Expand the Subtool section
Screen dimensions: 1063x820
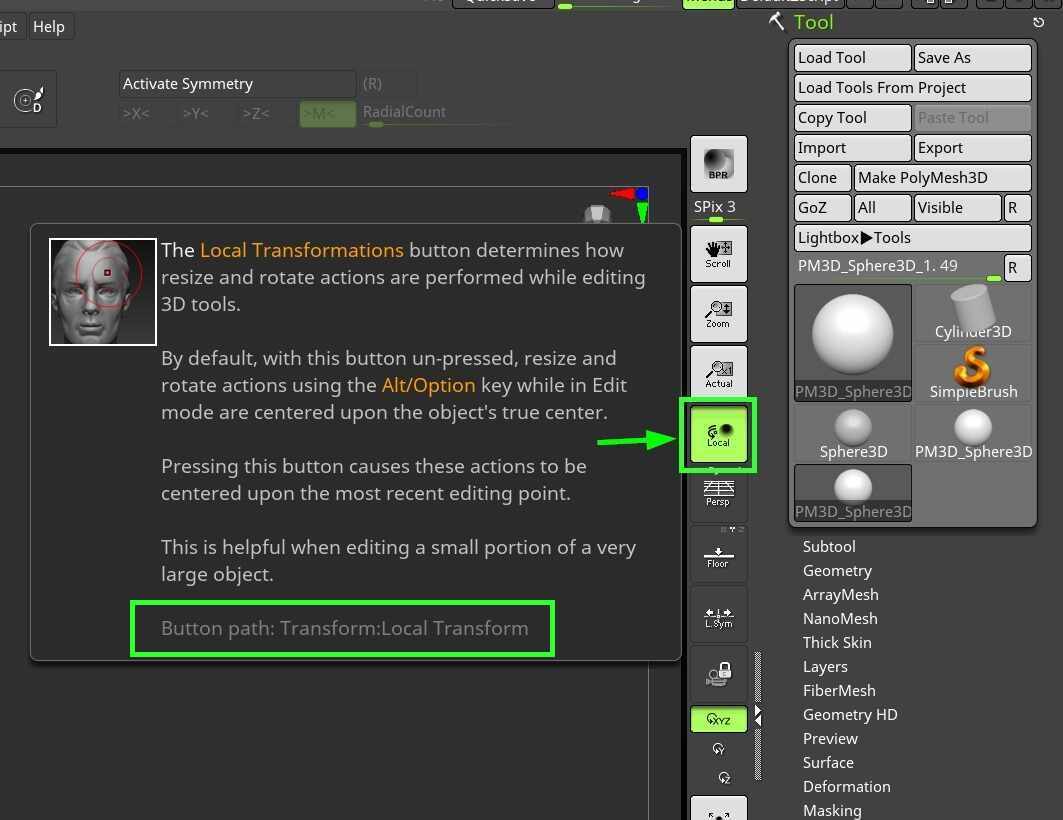tap(829, 546)
